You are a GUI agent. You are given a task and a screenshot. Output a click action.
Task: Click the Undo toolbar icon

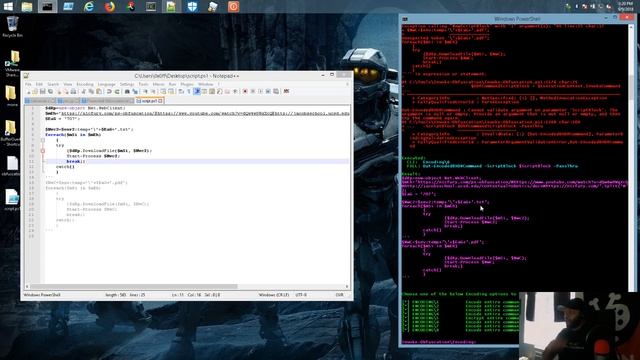[109, 91]
